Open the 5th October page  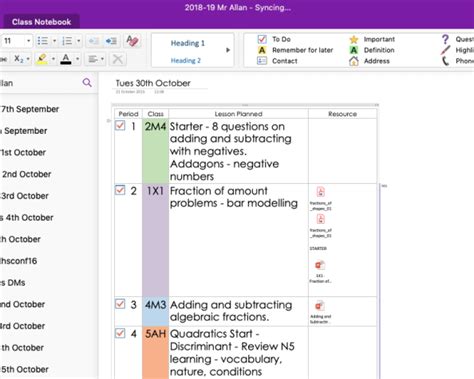coord(25,369)
